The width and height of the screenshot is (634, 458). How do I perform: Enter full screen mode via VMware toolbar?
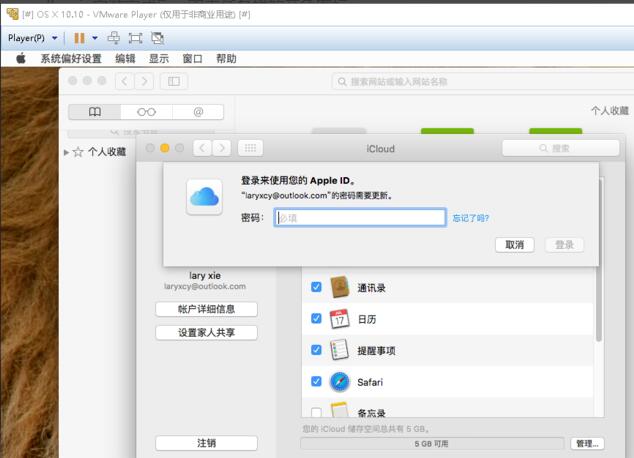135,38
